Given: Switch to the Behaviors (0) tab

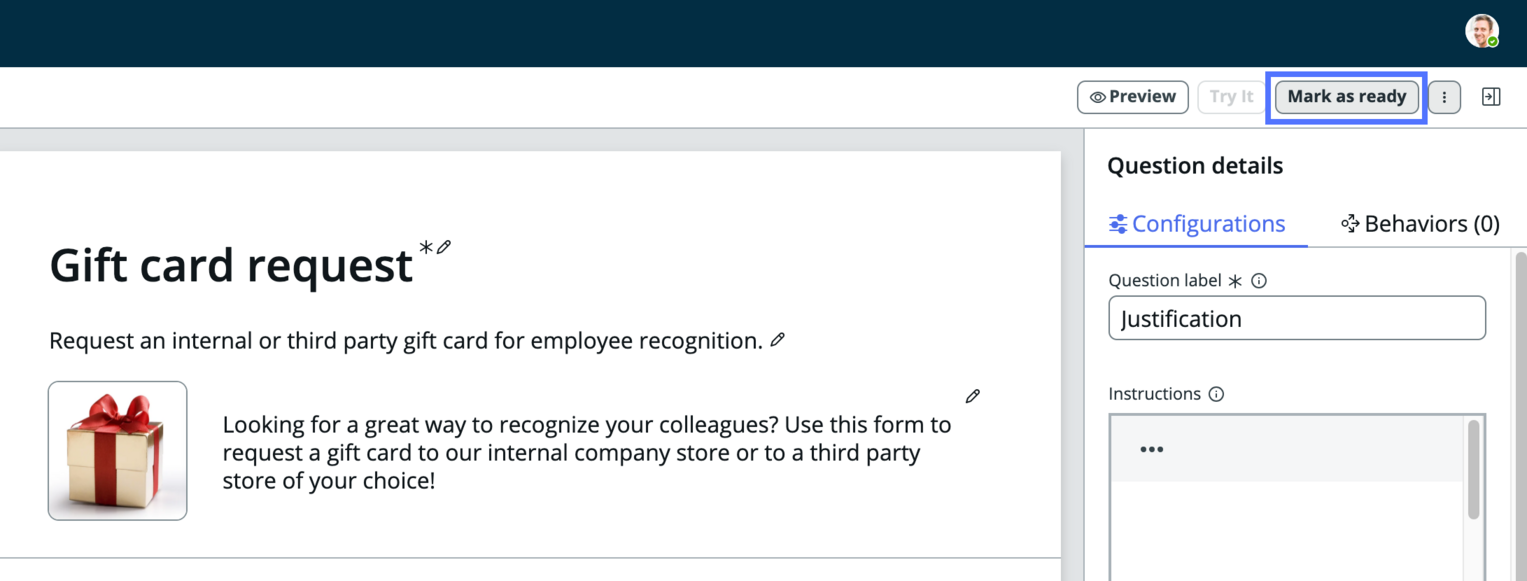Looking at the screenshot, I should [1420, 224].
